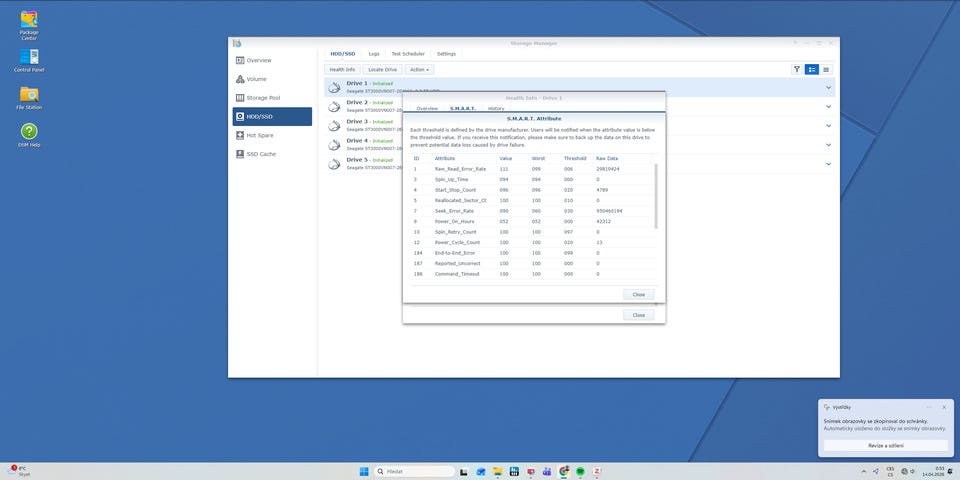Click the Windows taskbar search field
Image resolution: width=960 pixels, height=480 pixels.
tap(410, 470)
